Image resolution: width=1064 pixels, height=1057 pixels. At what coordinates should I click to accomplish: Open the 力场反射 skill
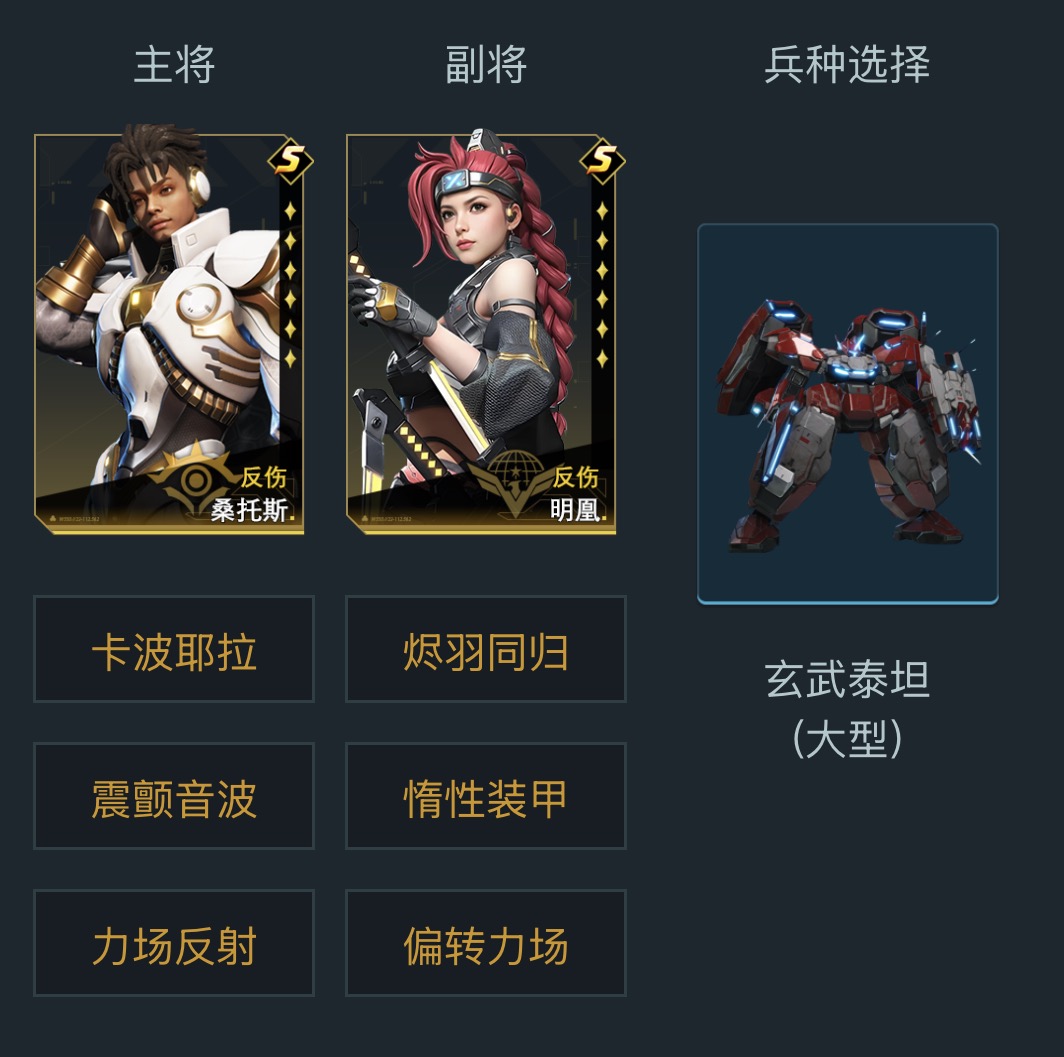[174, 943]
